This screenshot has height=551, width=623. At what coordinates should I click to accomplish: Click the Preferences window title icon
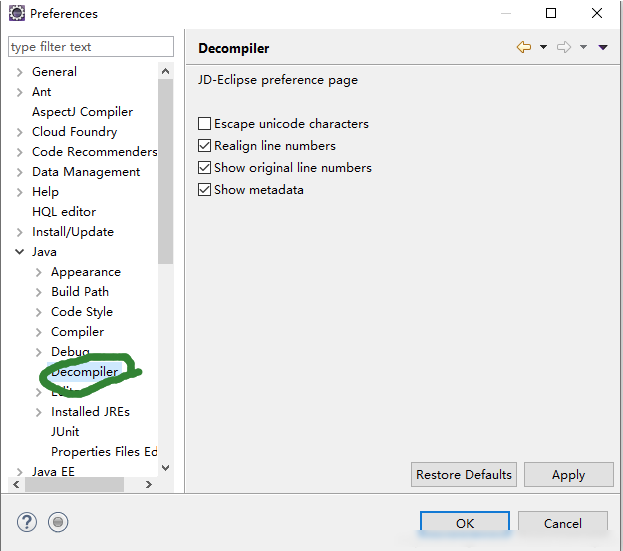point(17,14)
